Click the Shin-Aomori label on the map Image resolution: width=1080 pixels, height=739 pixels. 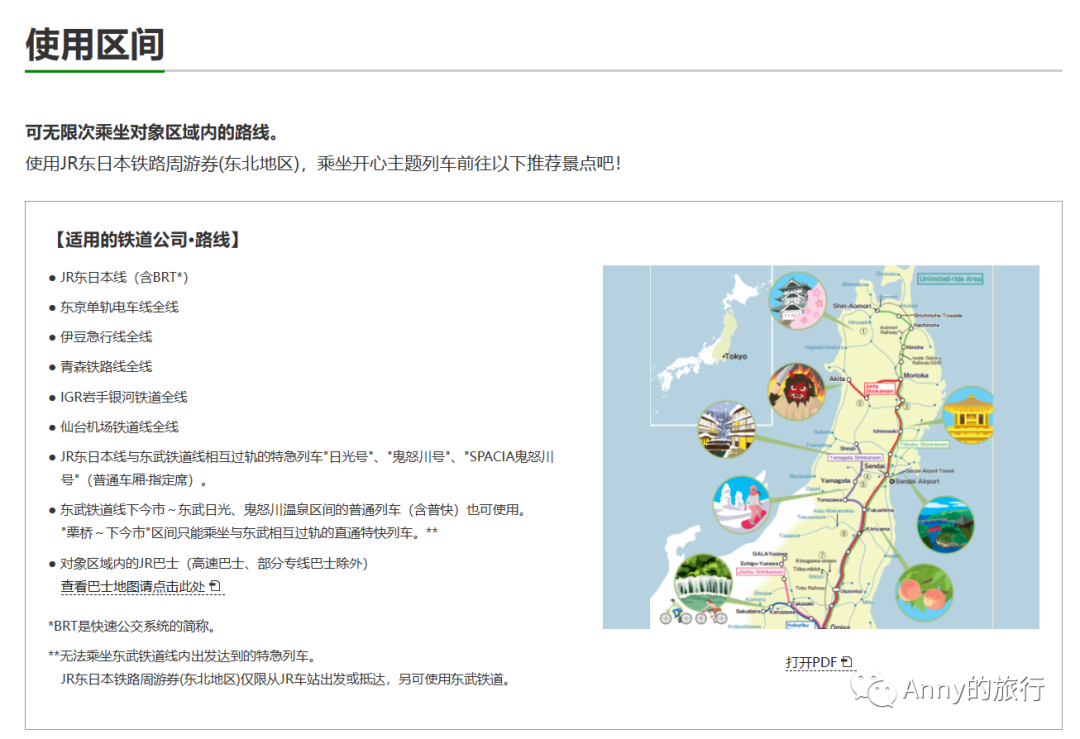(852, 306)
